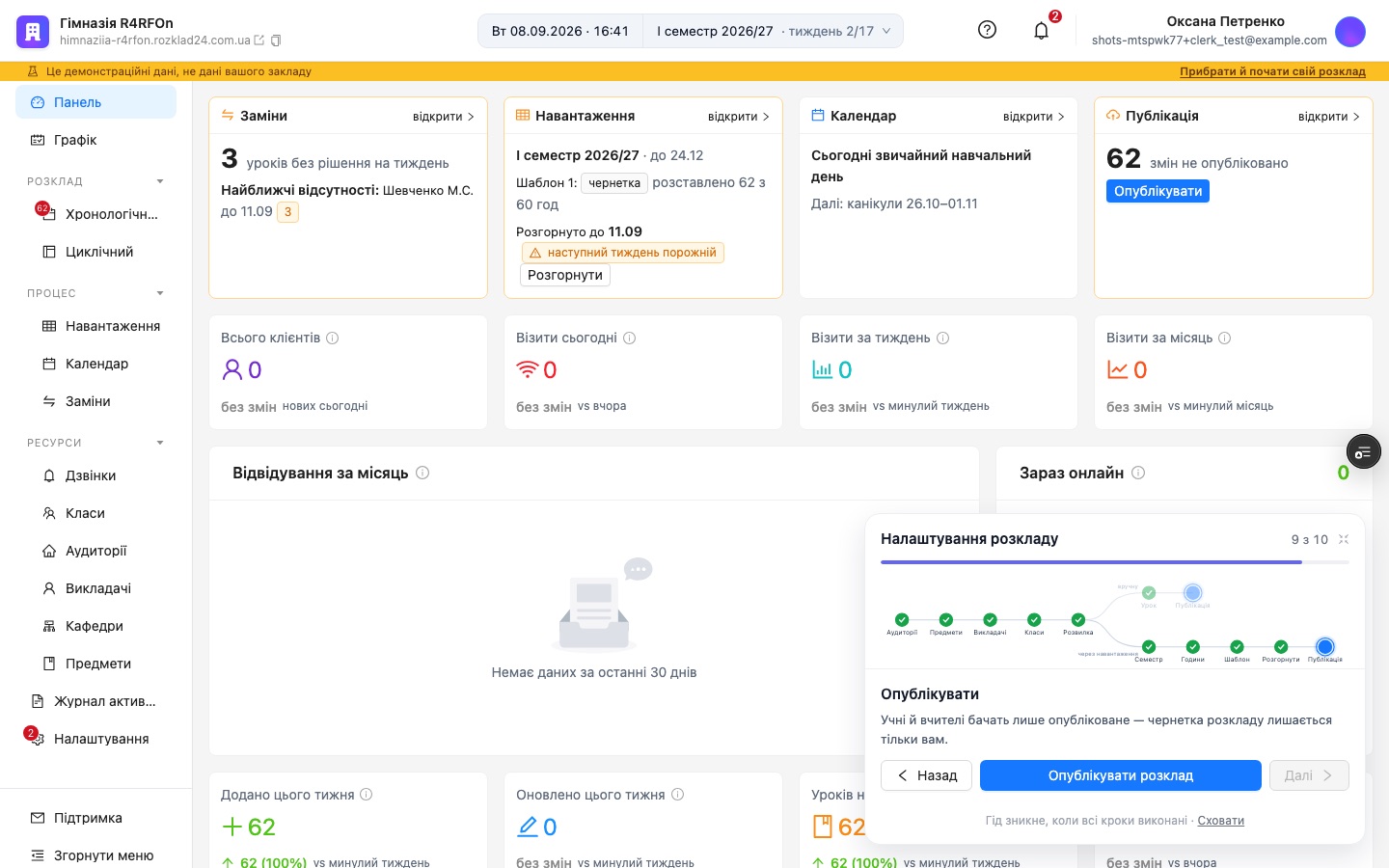Click info icon beside Відвідування за місяць
This screenshot has width=1389, height=868.
tap(422, 473)
